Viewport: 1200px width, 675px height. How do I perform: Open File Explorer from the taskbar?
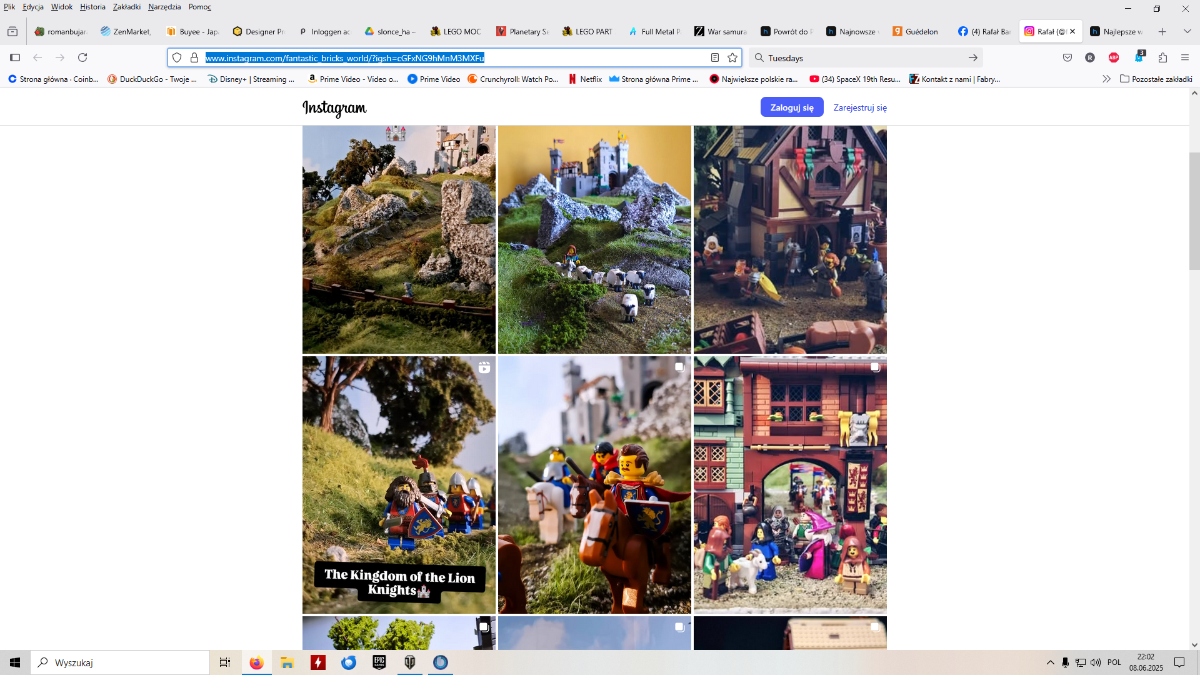coord(287,662)
